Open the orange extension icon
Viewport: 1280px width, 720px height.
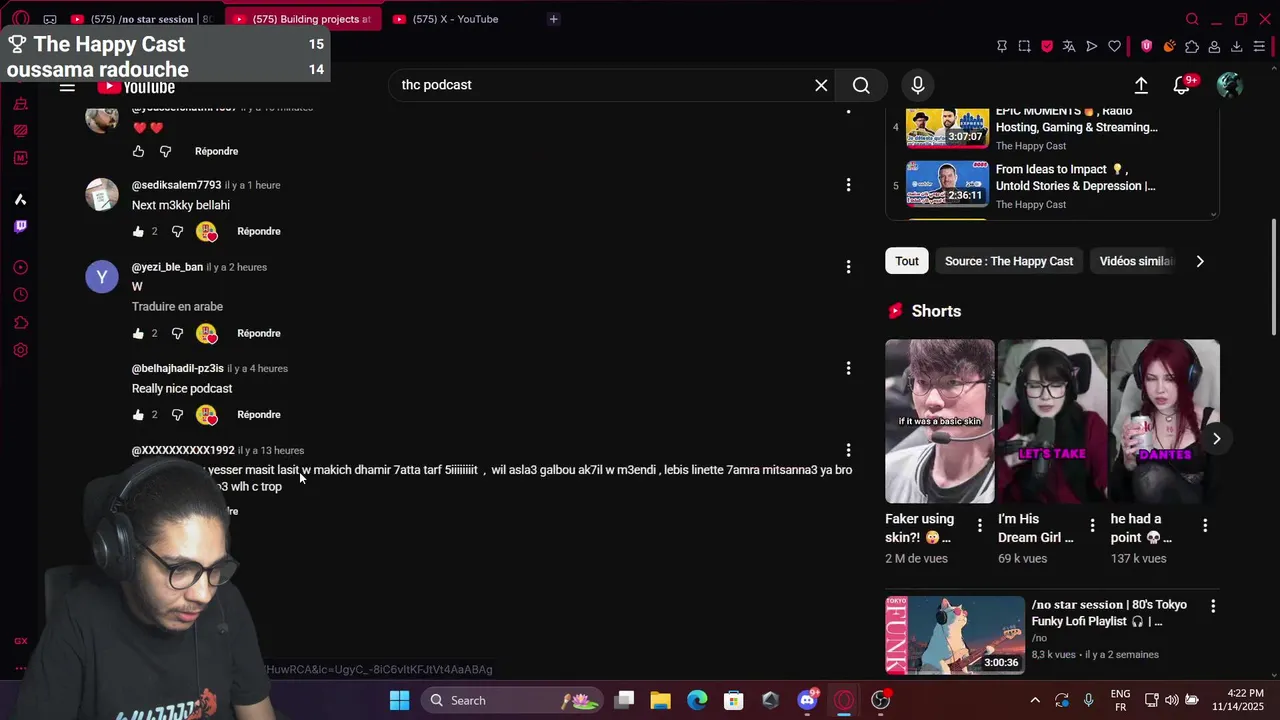click(1169, 46)
